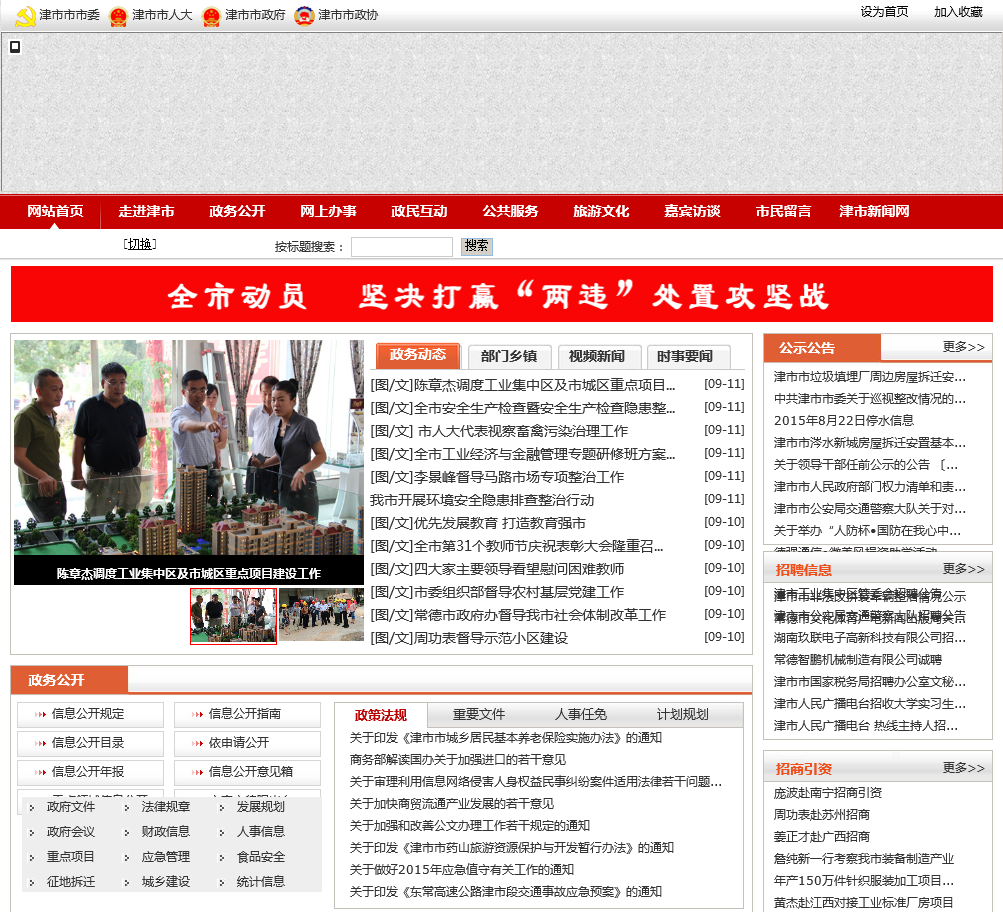Switch to the 视频新闻 tab

click(597, 356)
